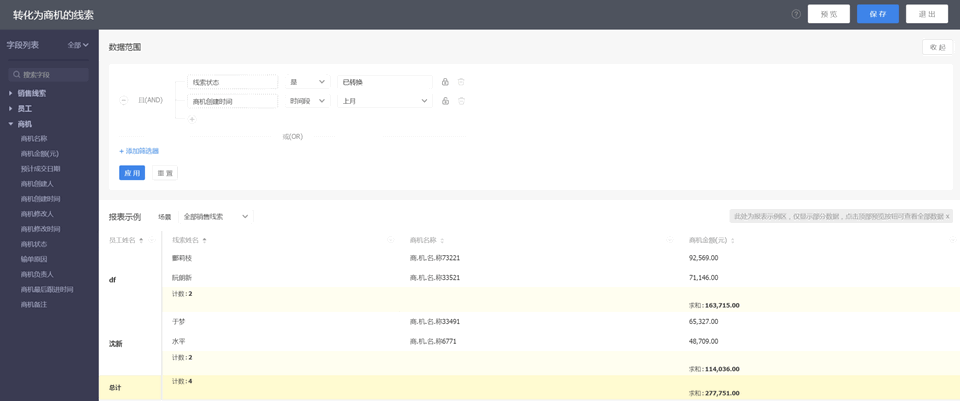Screen dimensions: 960x401
Task: Select the 商机修改人 field
Action: [x=37, y=214]
